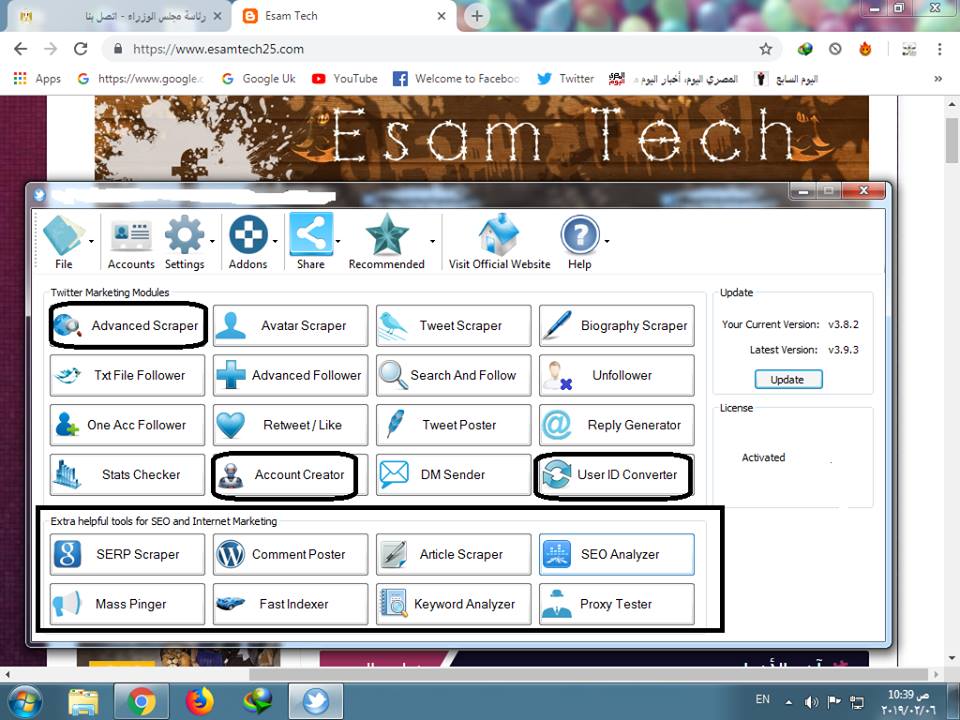
Task: Click the Stats Checker chart icon
Action: pos(67,474)
